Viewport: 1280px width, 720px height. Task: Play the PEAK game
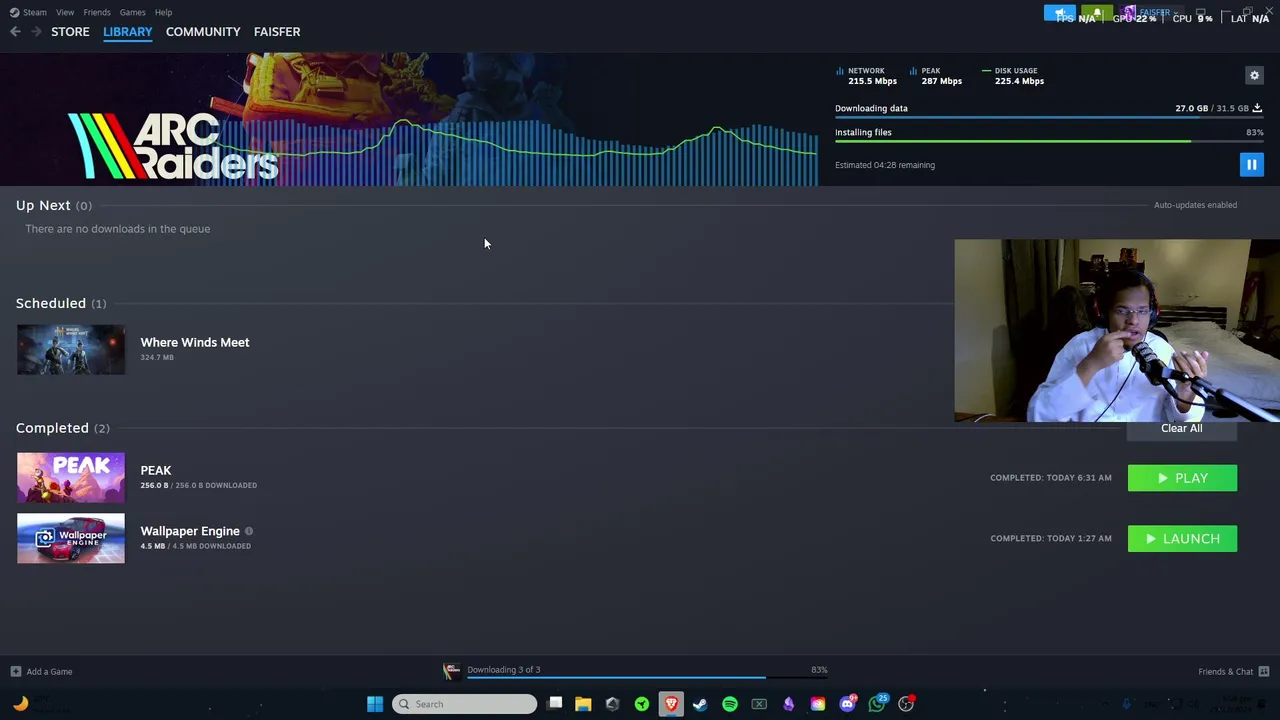(1182, 478)
